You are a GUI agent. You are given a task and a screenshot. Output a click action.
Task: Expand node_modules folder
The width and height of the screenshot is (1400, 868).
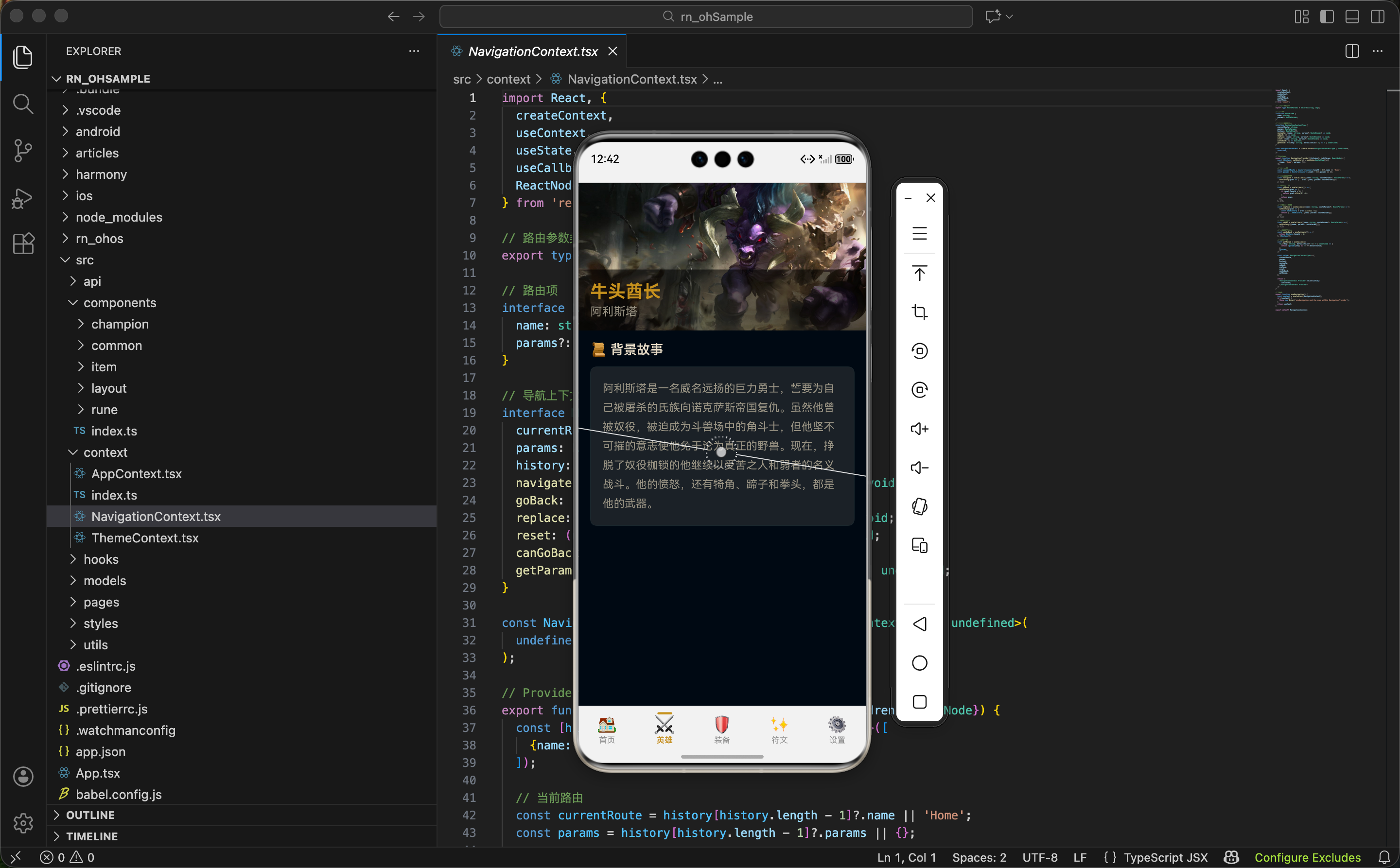(241, 217)
